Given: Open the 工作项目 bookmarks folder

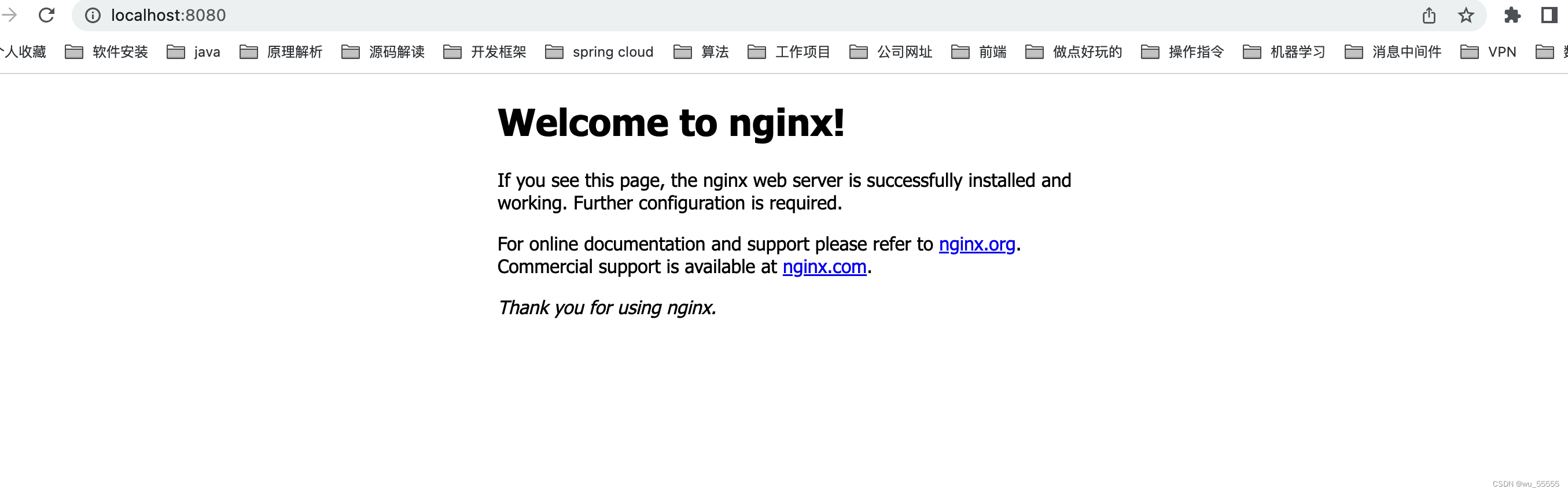Looking at the screenshot, I should tap(789, 52).
